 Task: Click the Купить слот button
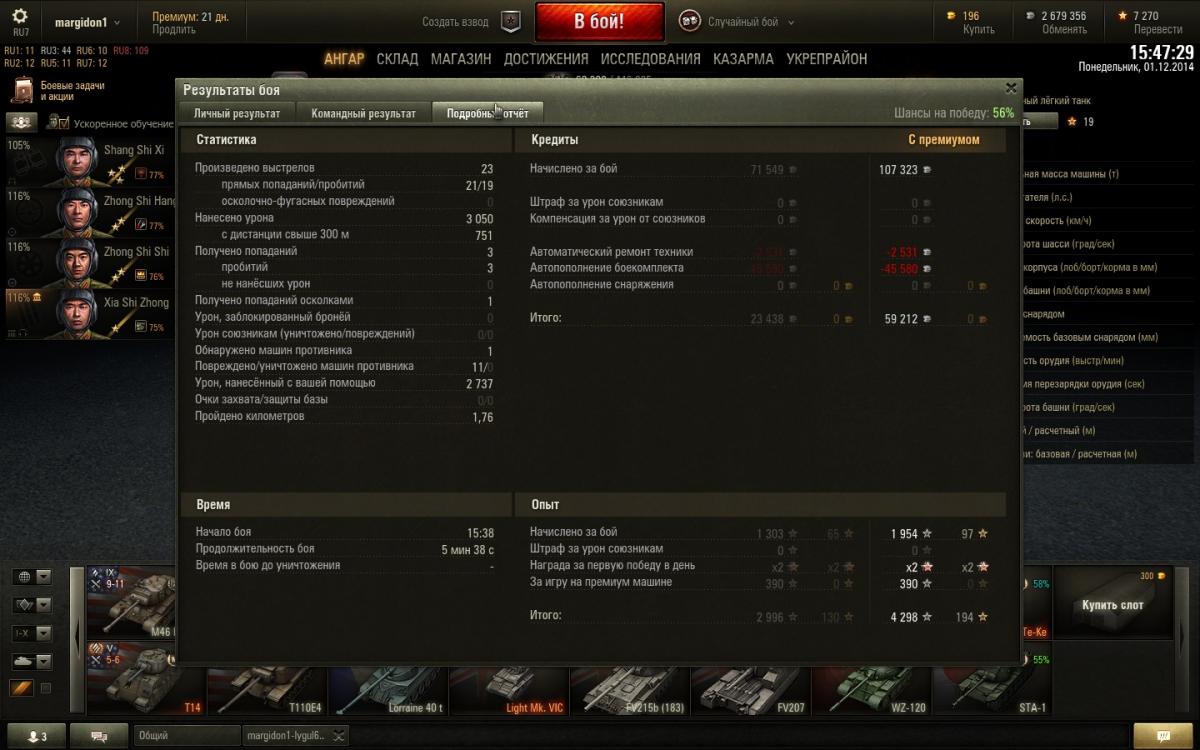coord(1112,604)
